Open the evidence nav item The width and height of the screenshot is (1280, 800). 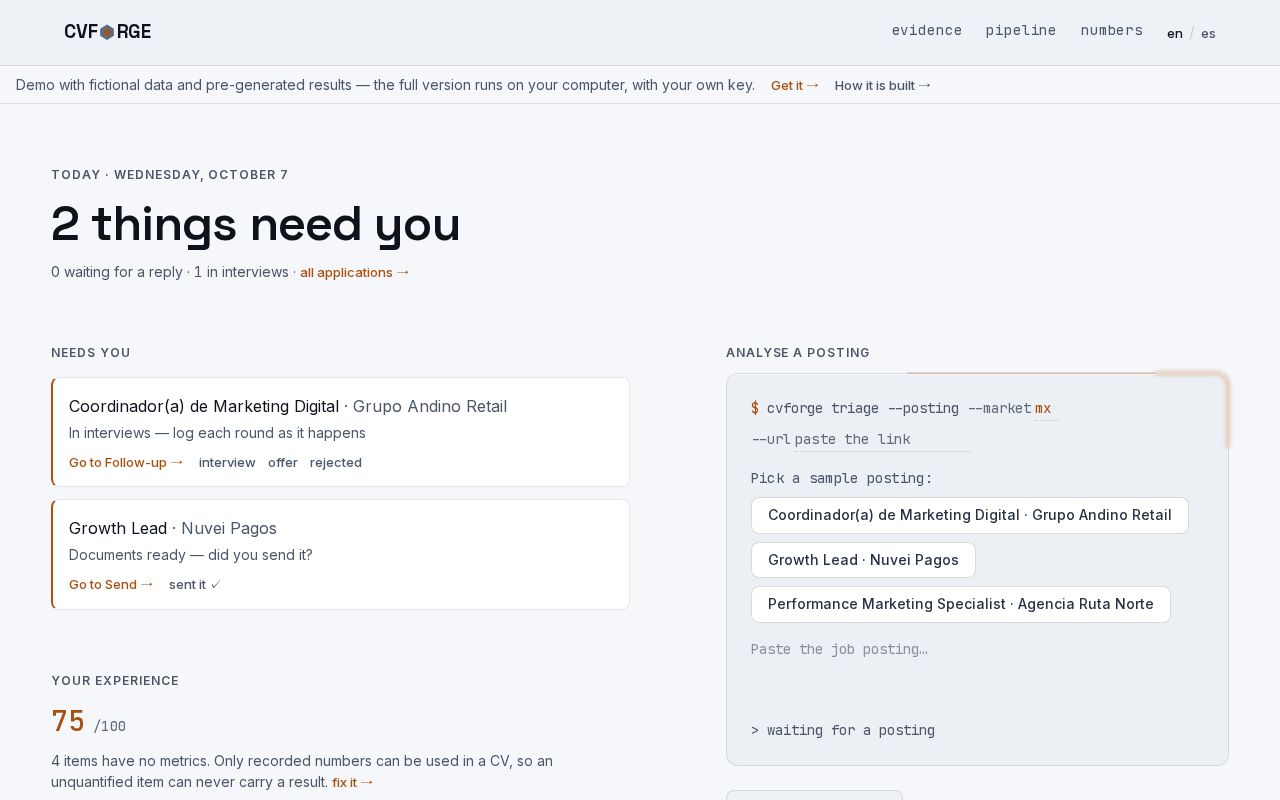click(927, 30)
